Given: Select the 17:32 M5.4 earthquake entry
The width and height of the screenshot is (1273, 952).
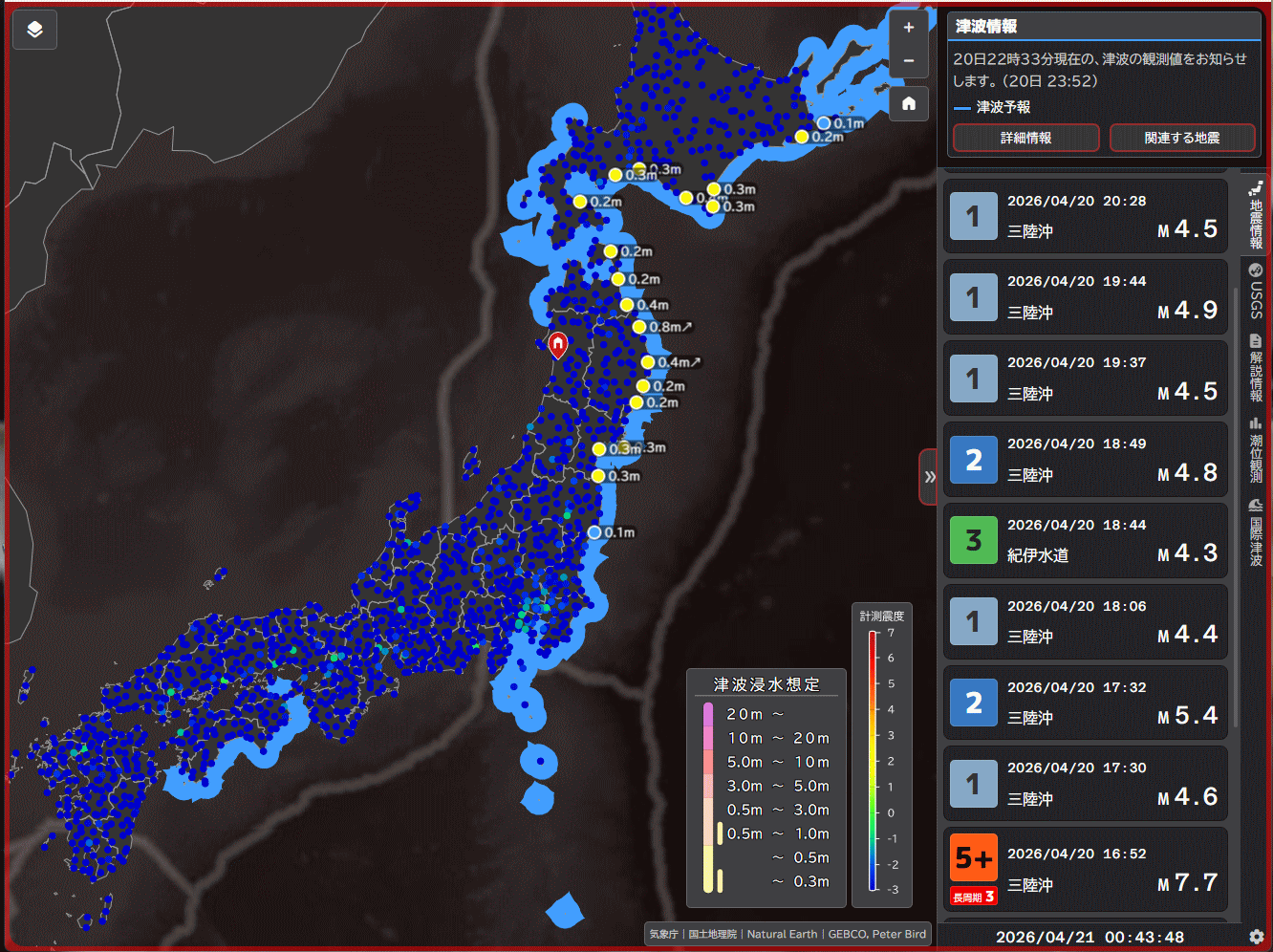Looking at the screenshot, I should [1085, 703].
